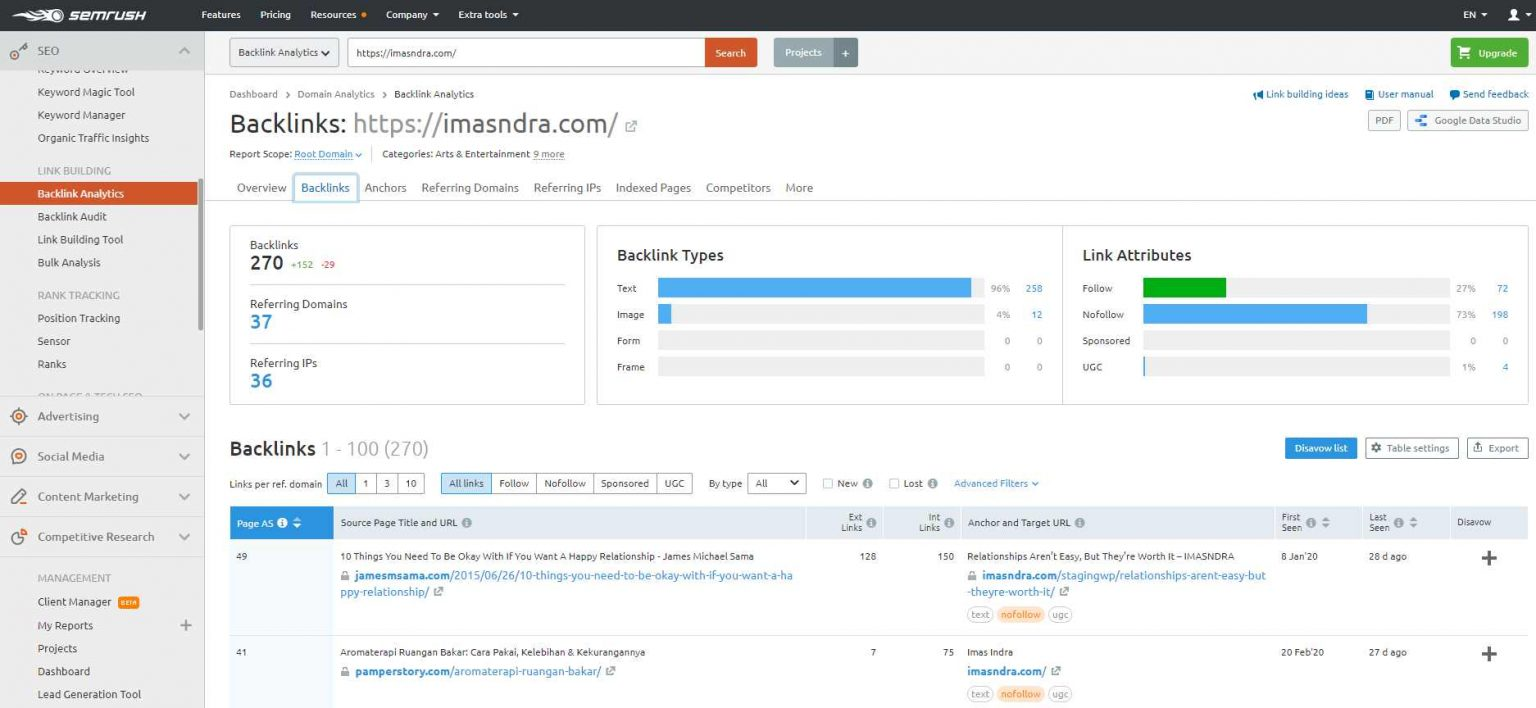Enable the New backlinks checkbox
Viewport: 1536px width, 708px height.
pos(828,484)
